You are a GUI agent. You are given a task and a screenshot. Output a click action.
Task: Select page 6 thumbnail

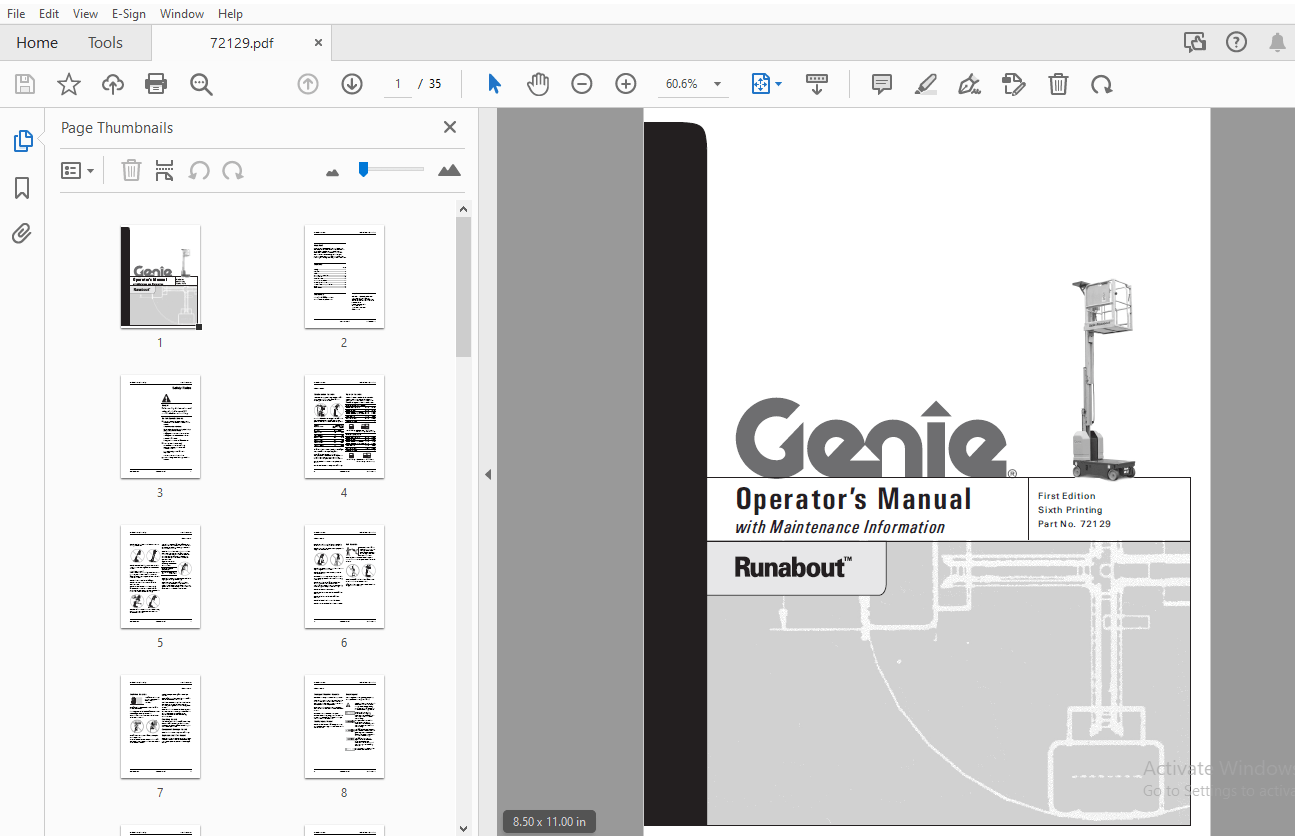(344, 576)
